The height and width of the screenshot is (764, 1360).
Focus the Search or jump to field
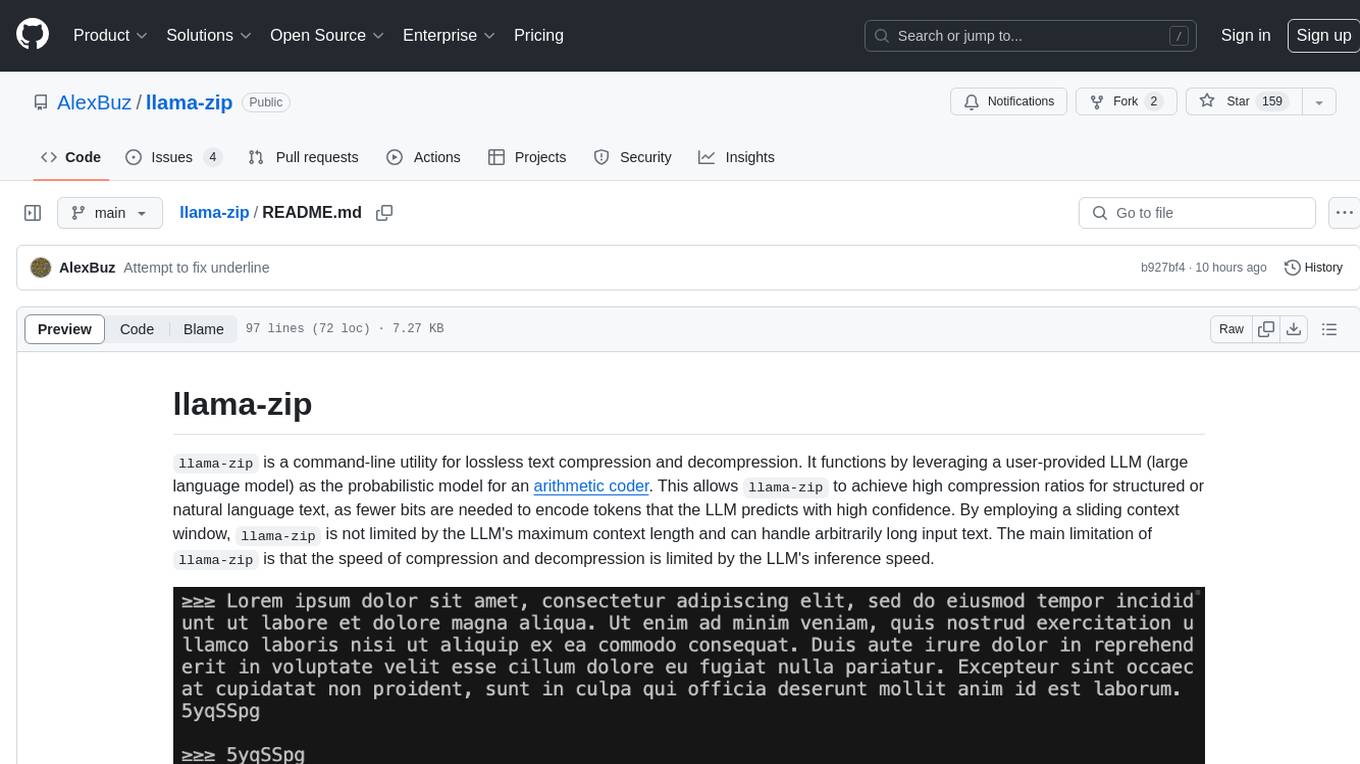pyautogui.click(x=1030, y=36)
